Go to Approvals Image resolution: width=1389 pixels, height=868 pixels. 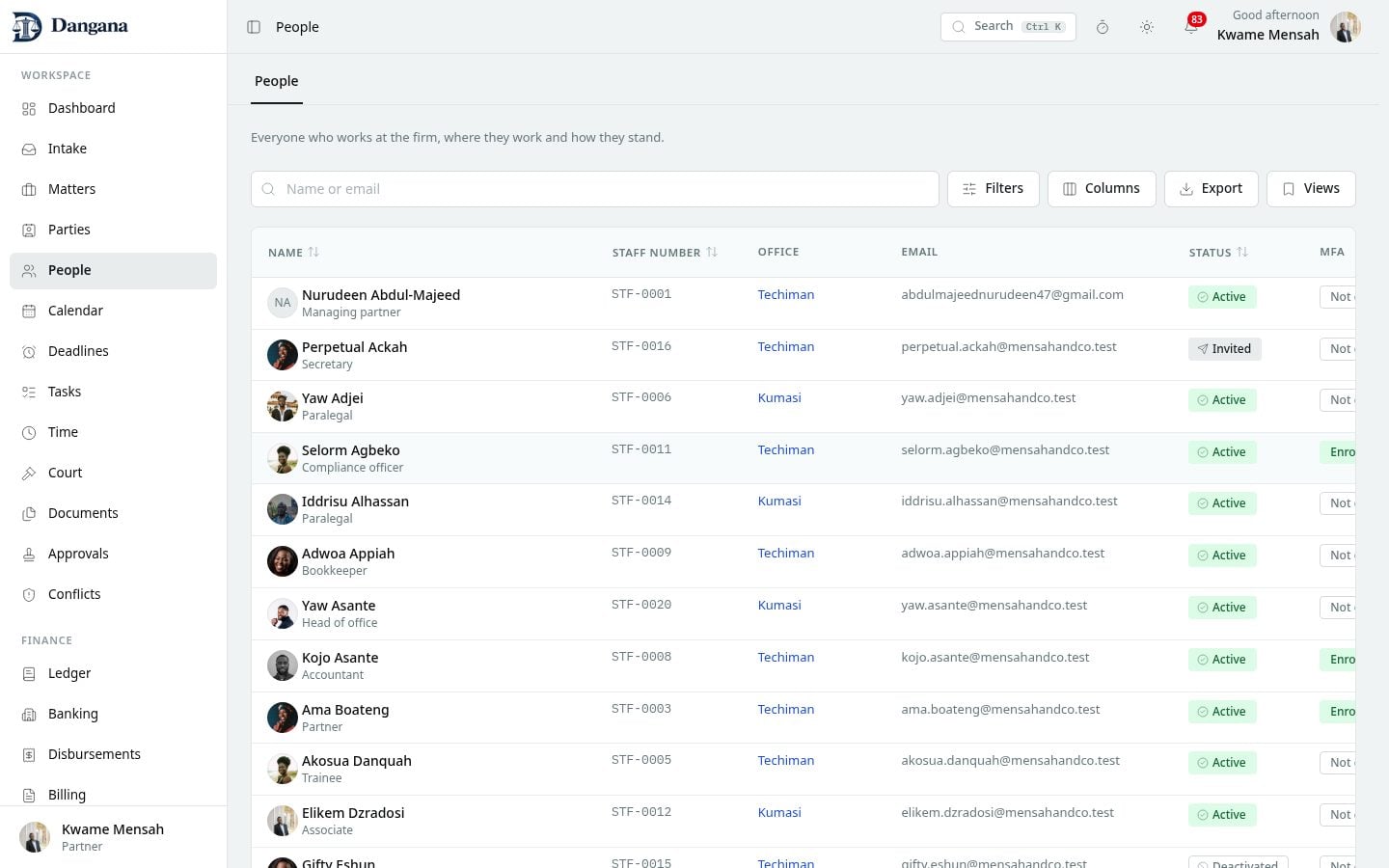113,554
